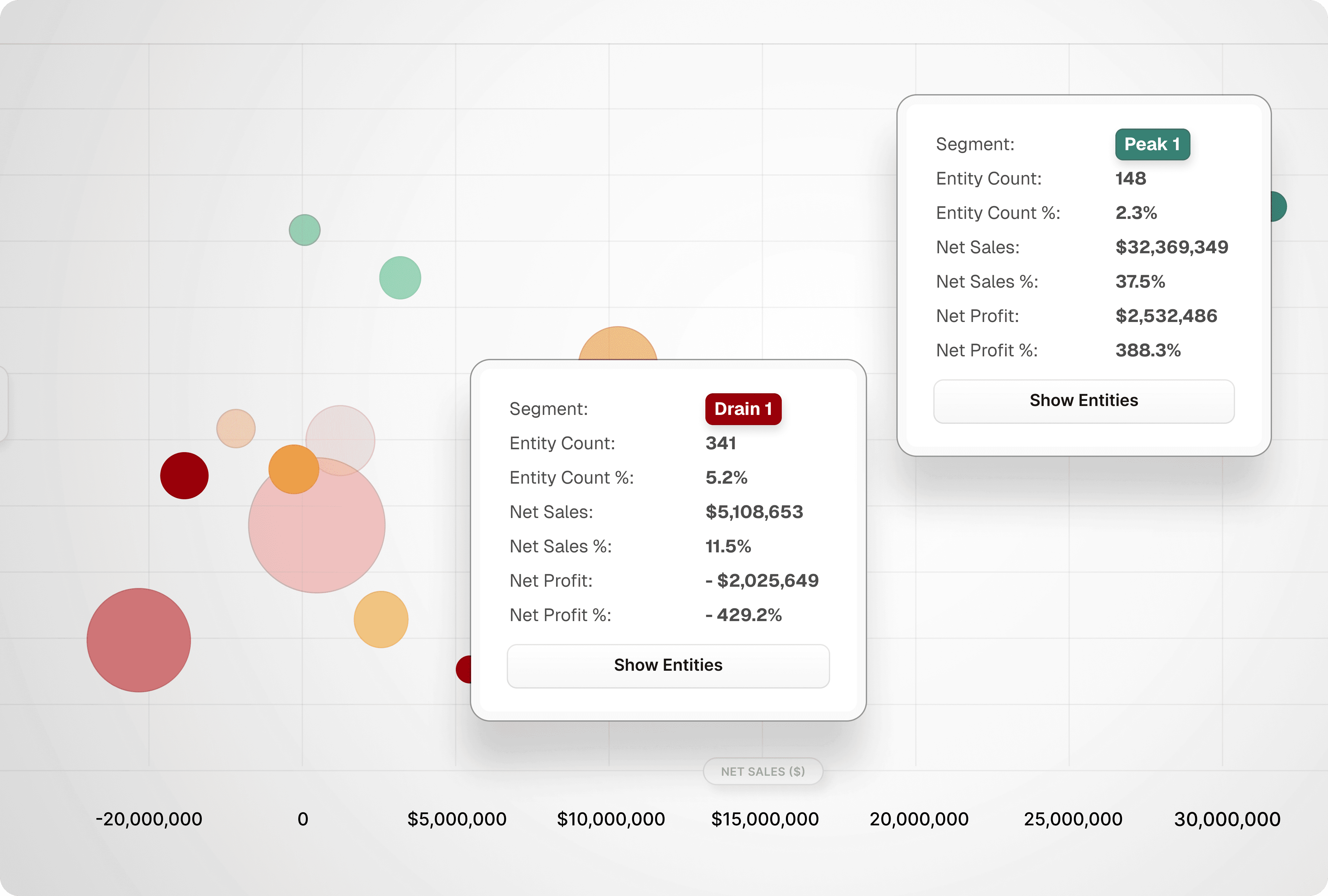Click the small peach bubble
Screen dimensions: 1328x896
pos(236,428)
